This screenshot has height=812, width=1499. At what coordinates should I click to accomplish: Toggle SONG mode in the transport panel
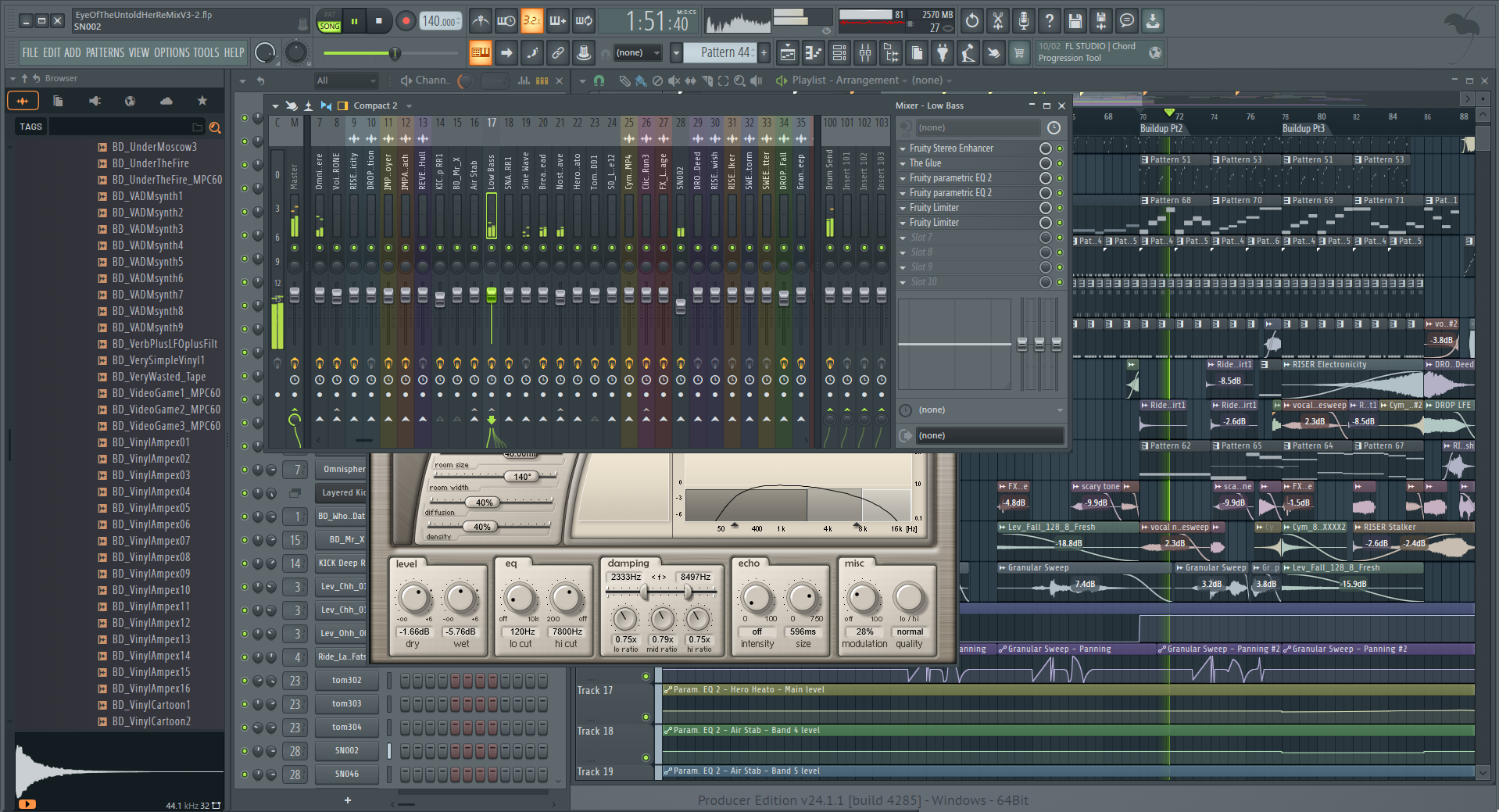coord(329,26)
